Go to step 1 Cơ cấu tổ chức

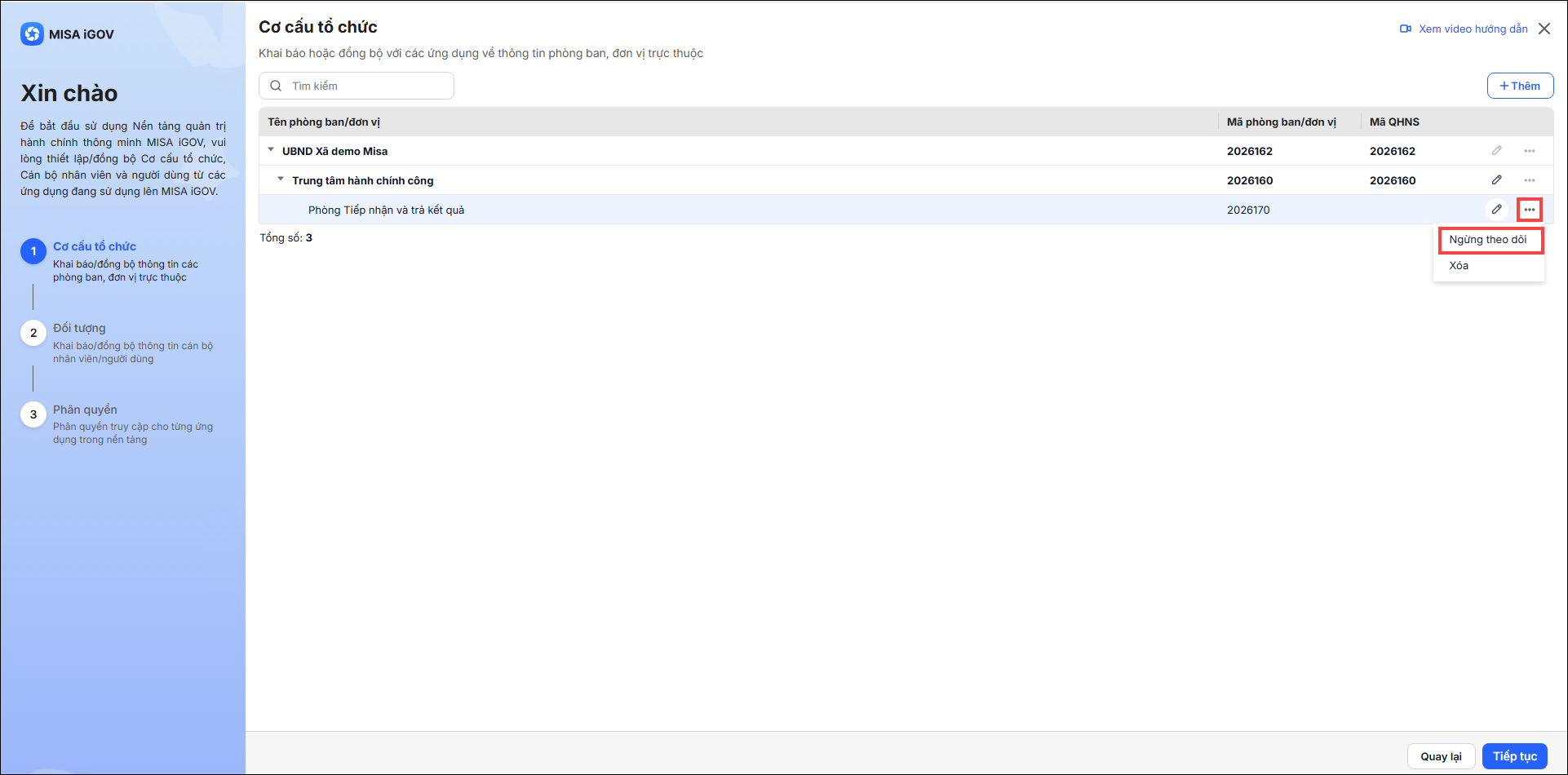pyautogui.click(x=95, y=246)
